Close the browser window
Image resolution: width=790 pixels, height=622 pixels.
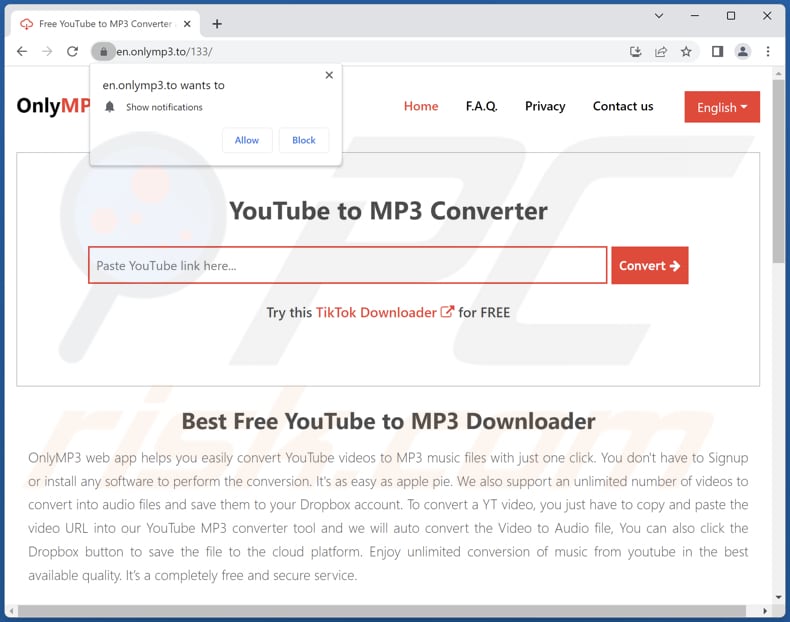767,16
